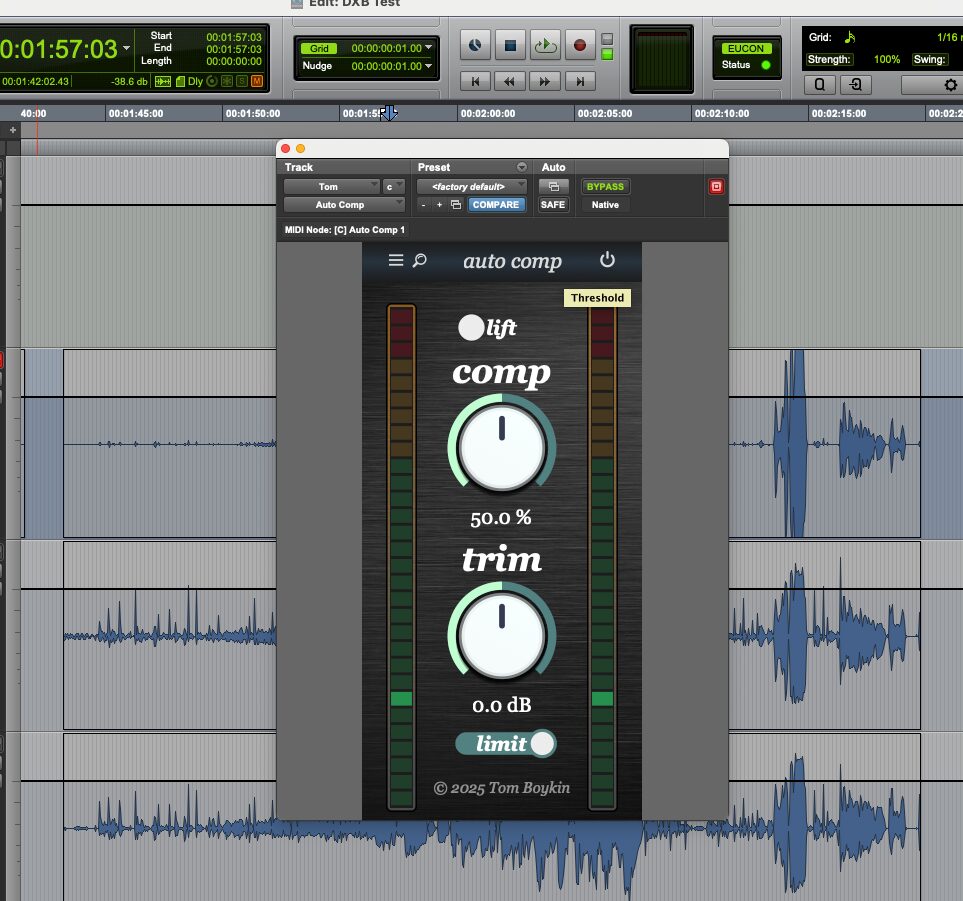This screenshot has height=901, width=963.
Task: Click the Track header label
Action: point(298,167)
